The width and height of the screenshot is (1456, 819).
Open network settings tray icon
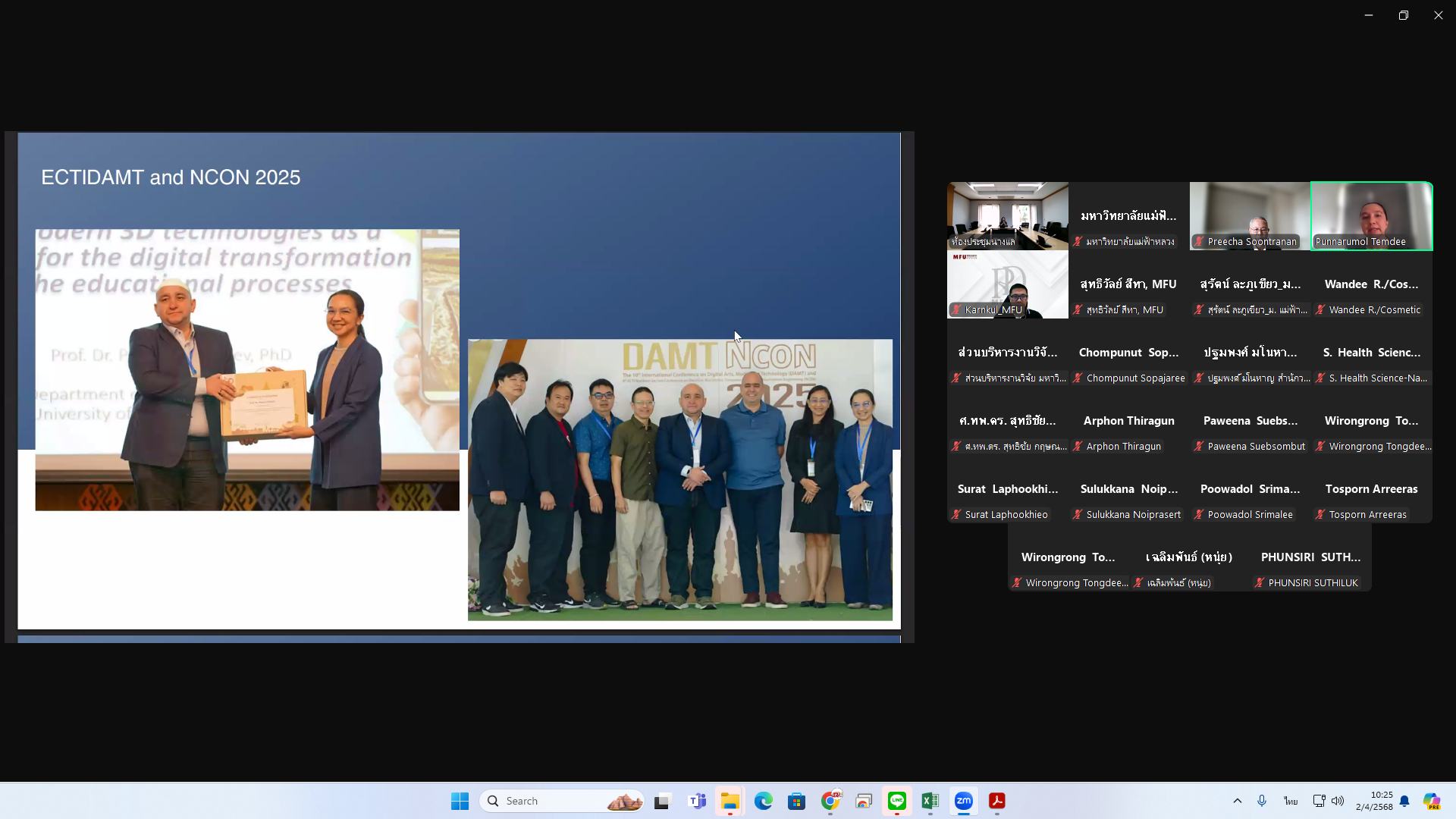[x=1319, y=801]
